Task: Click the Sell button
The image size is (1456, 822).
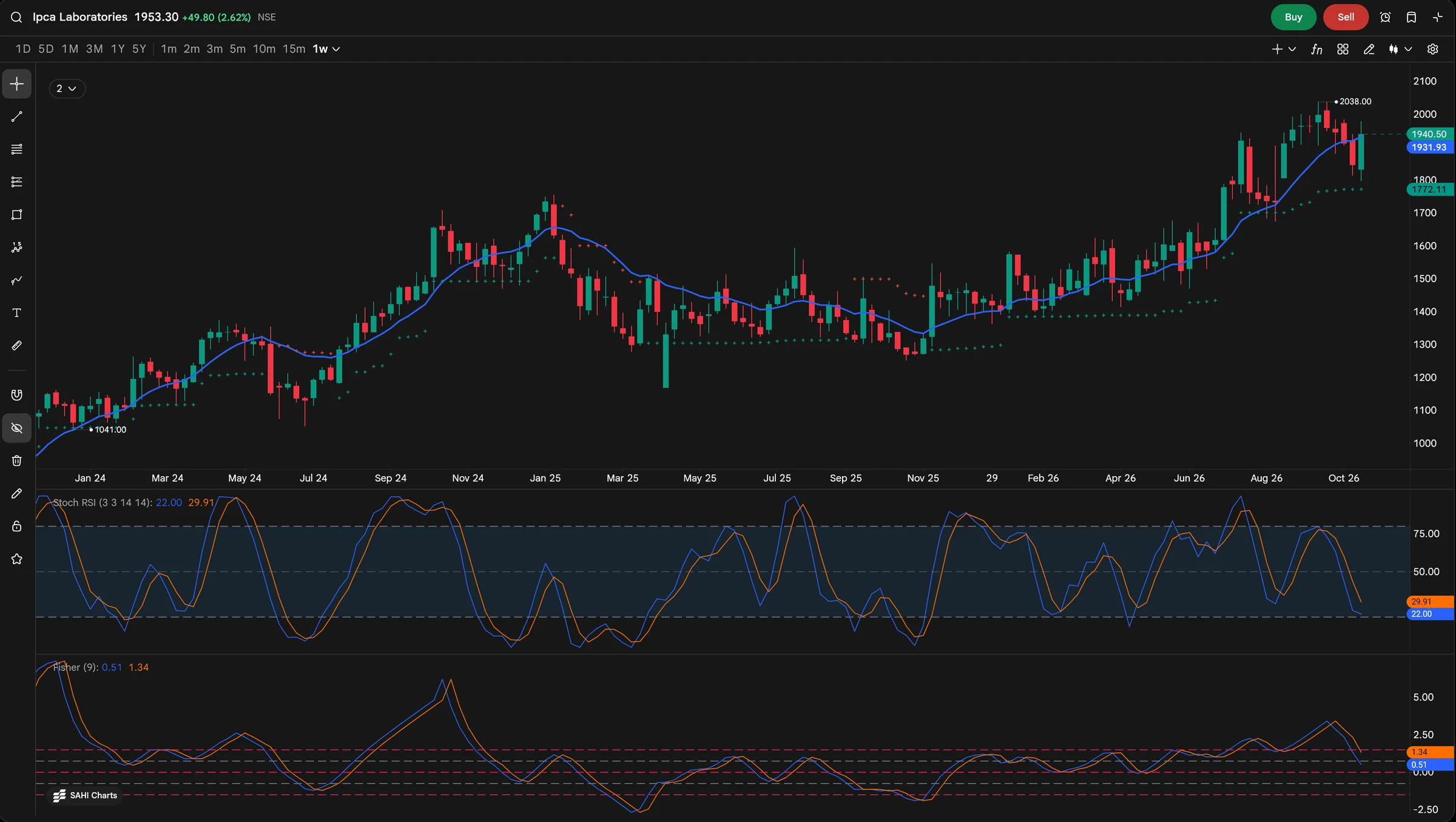Action: click(x=1346, y=17)
